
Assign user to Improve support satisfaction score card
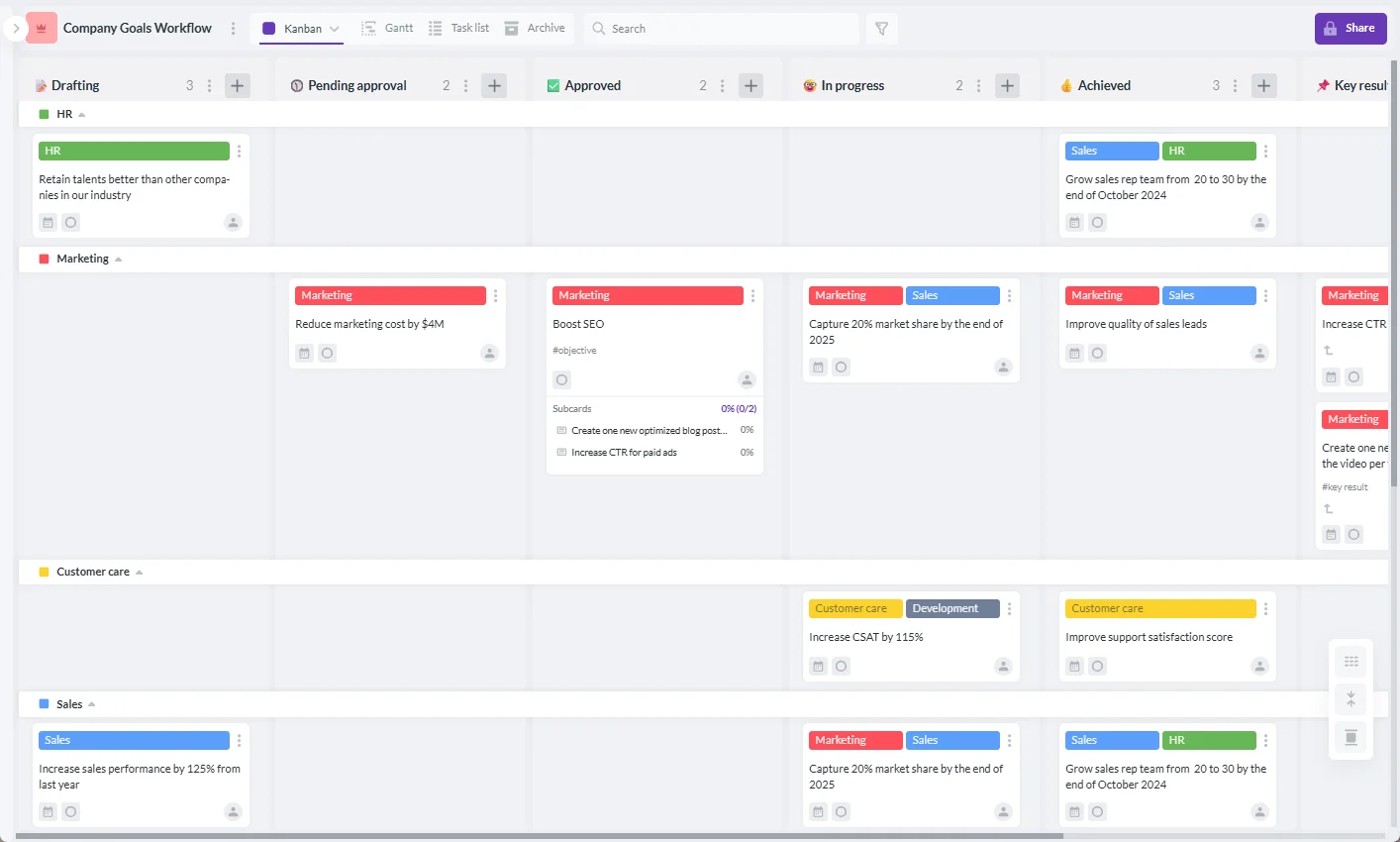tap(1259, 666)
